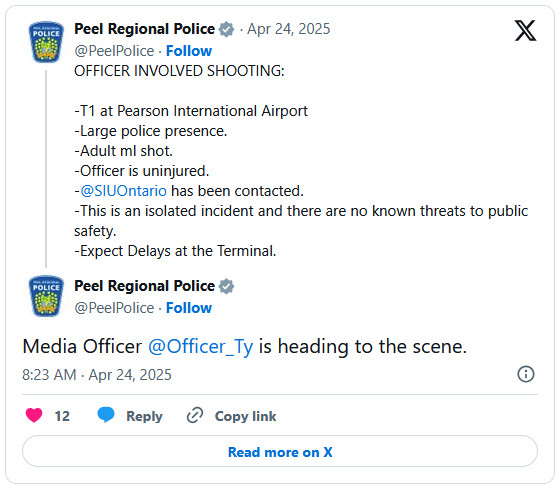Click the pink heart like icon

pyautogui.click(x=34, y=415)
